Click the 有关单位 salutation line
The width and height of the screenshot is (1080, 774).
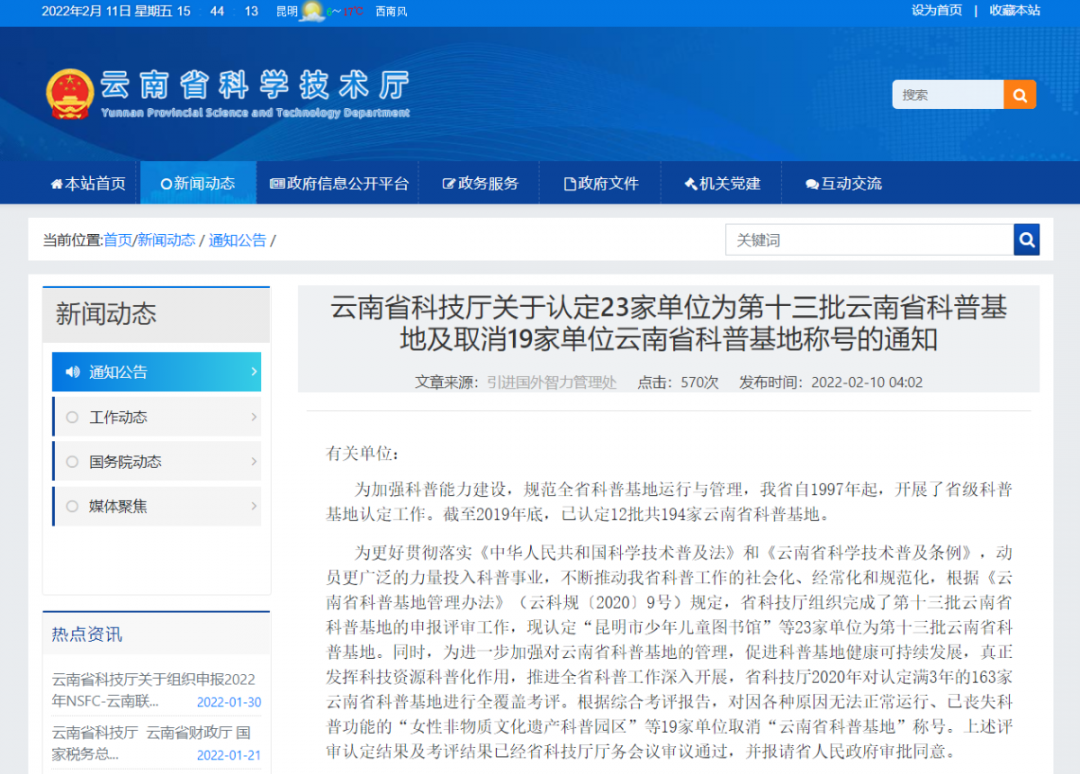pyautogui.click(x=362, y=454)
